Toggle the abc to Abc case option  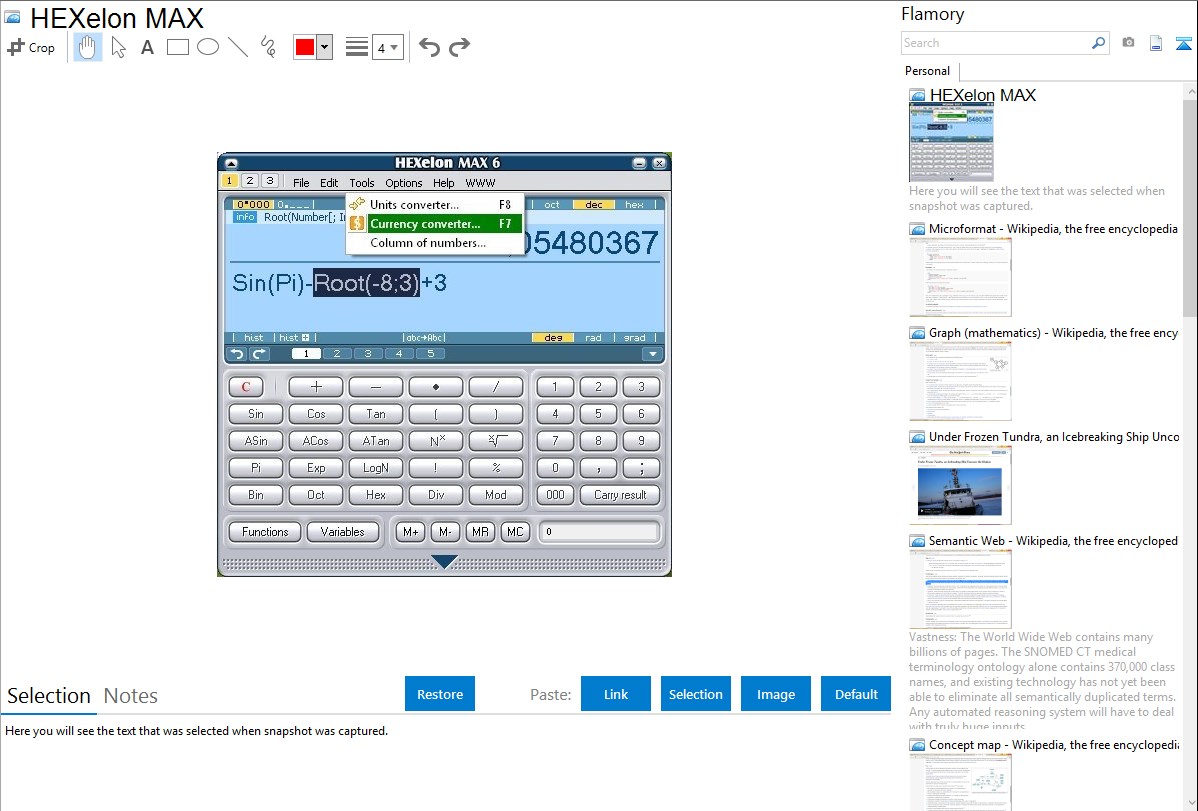(425, 337)
